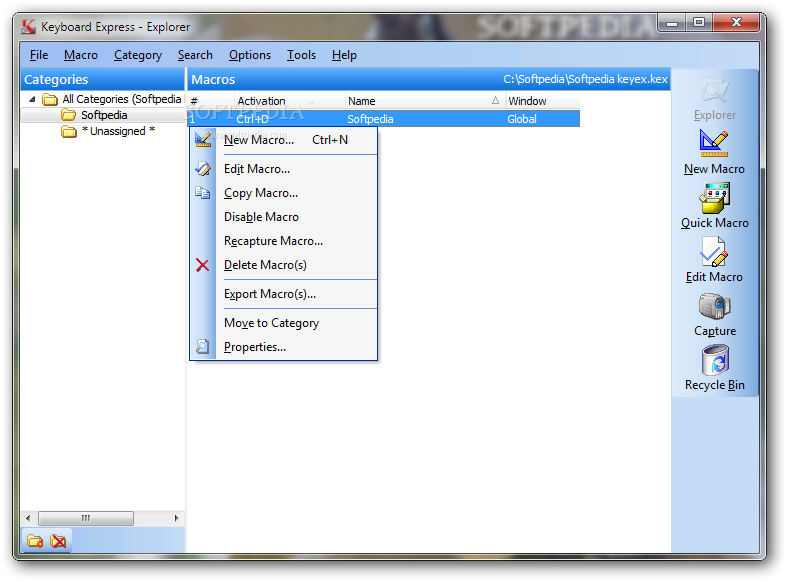The image size is (787, 581).
Task: Sort macros by Window column header
Action: coord(543,101)
